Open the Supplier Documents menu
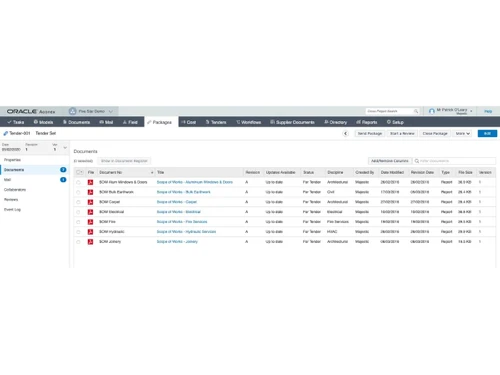 292,122
